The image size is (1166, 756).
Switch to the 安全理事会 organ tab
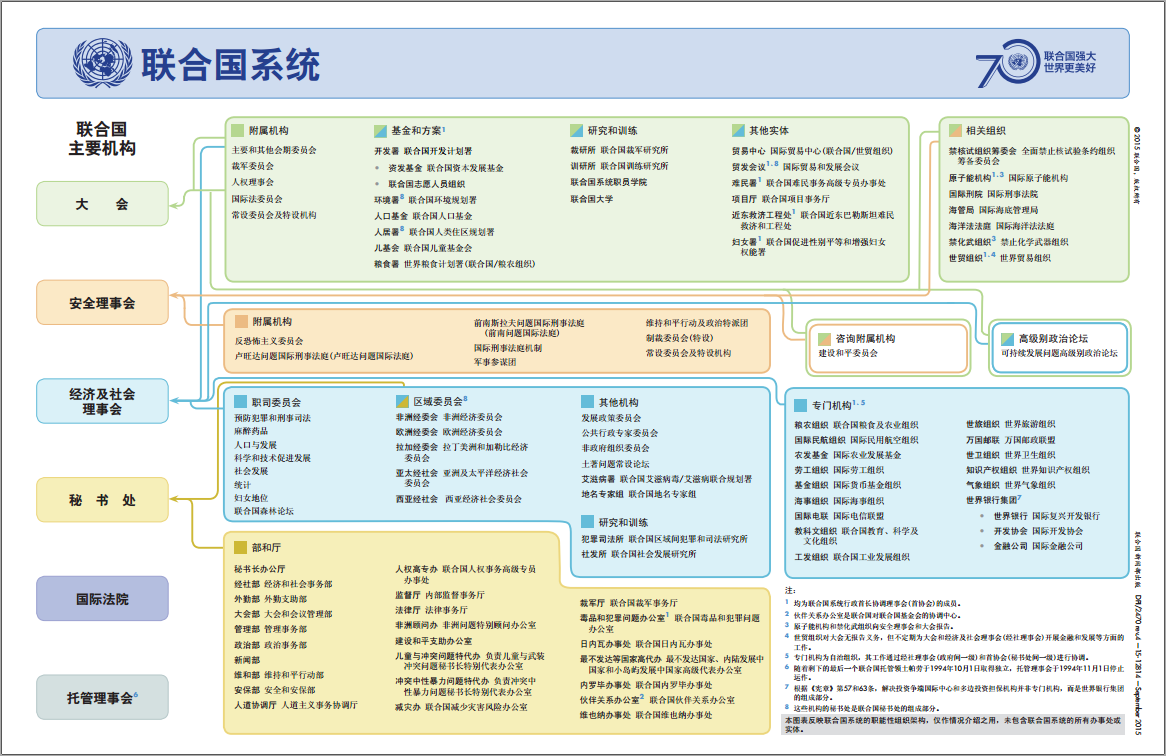tap(103, 301)
